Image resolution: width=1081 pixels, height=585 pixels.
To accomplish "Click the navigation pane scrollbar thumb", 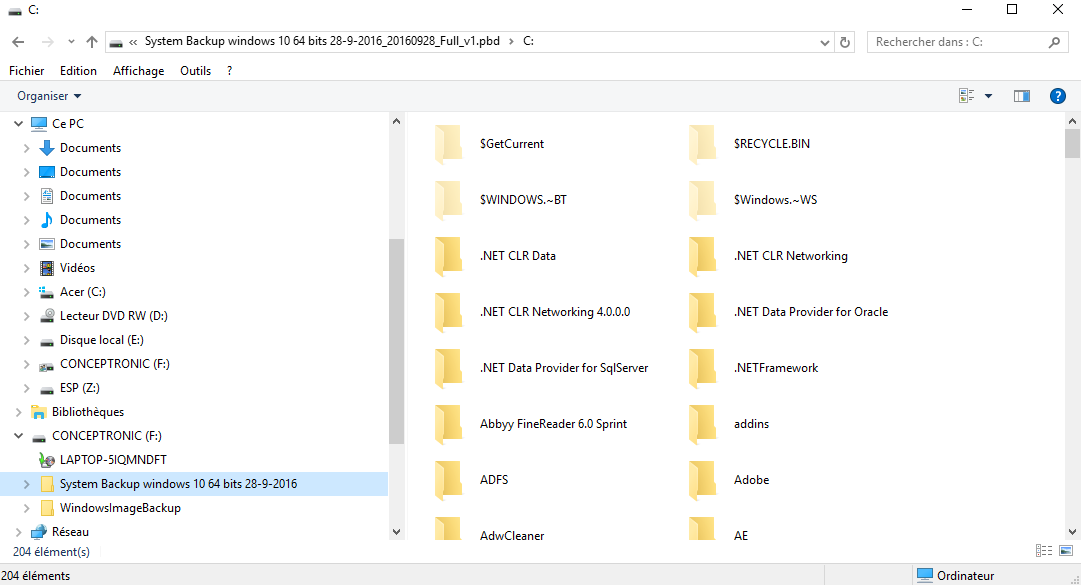I will (x=396, y=340).
